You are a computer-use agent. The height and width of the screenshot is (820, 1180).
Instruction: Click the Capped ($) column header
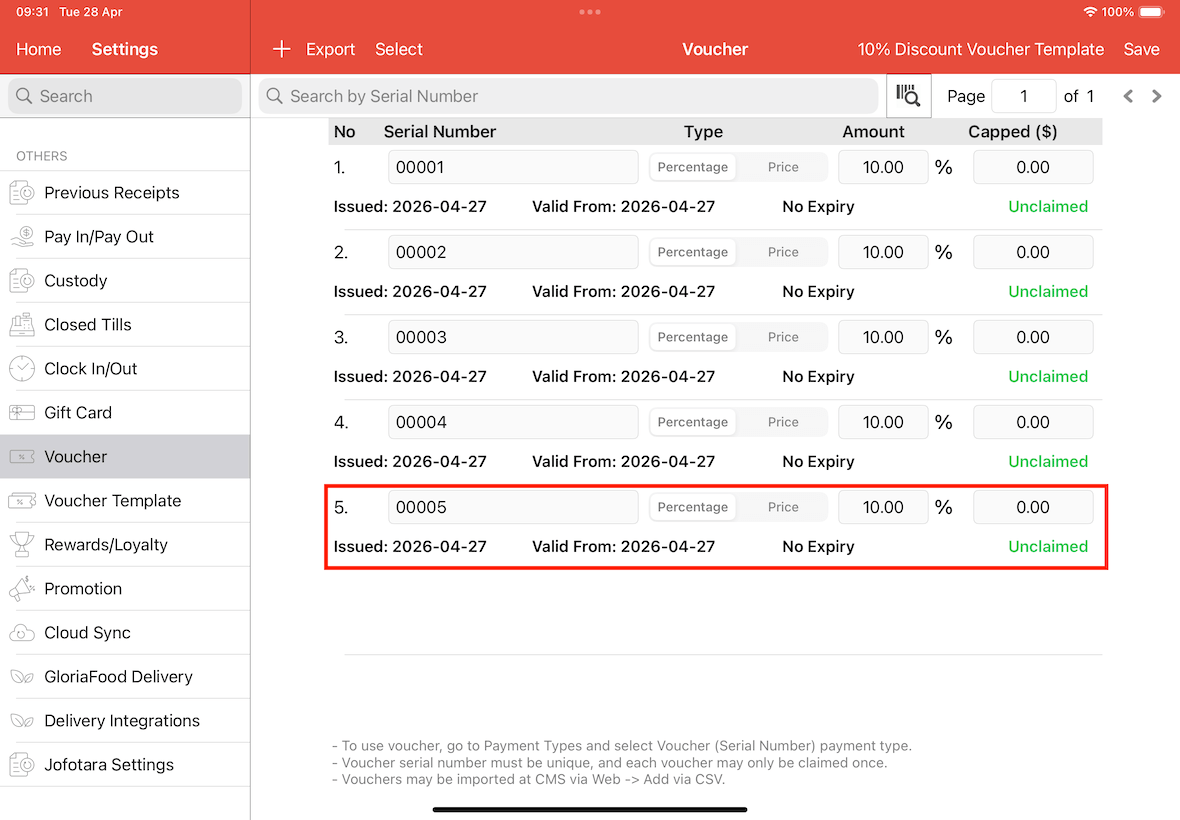tap(1012, 132)
